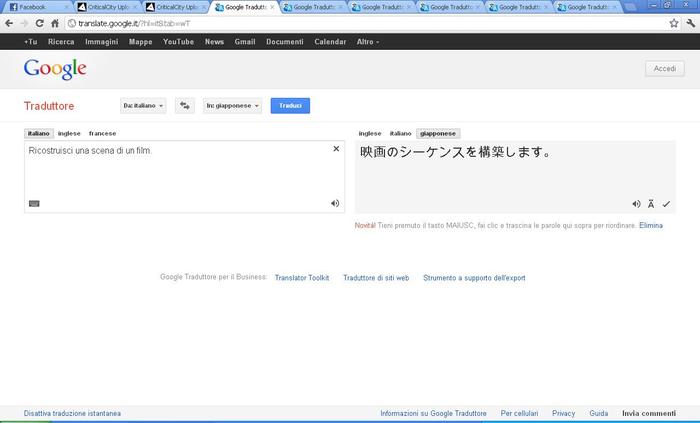The image size is (700, 423).
Task: Swap source and target languages
Action: pos(184,106)
